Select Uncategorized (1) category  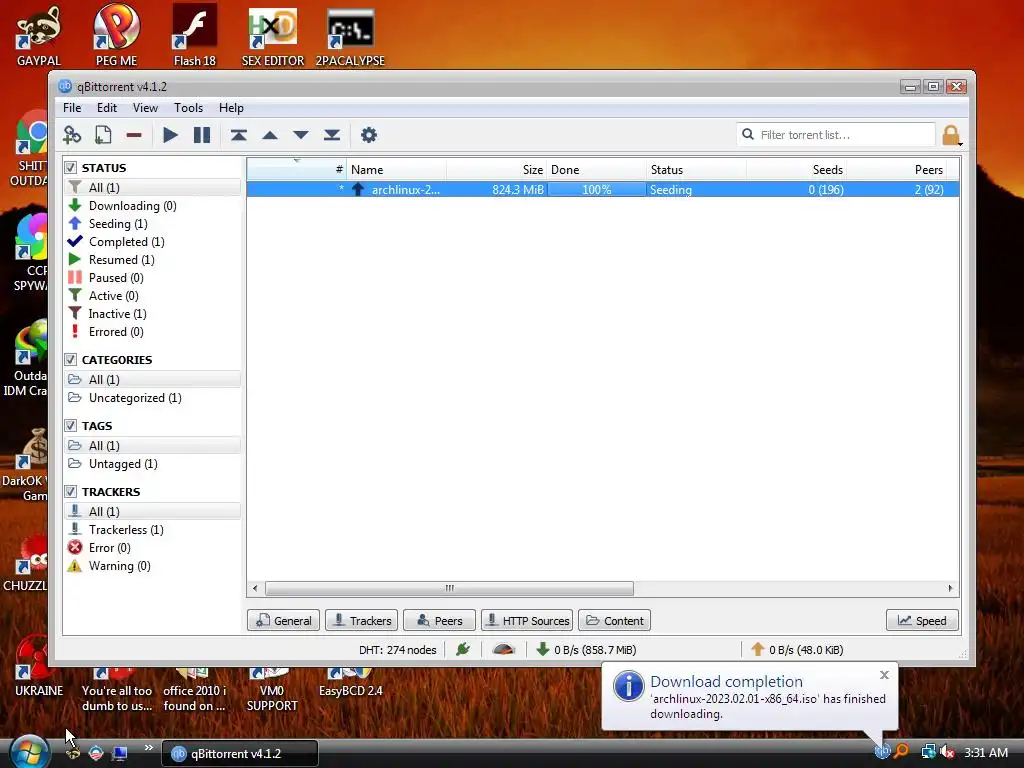[x=135, y=398]
